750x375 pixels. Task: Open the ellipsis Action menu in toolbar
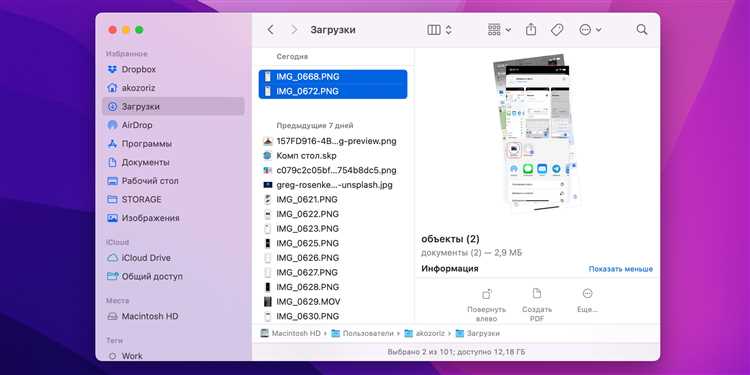coord(590,30)
